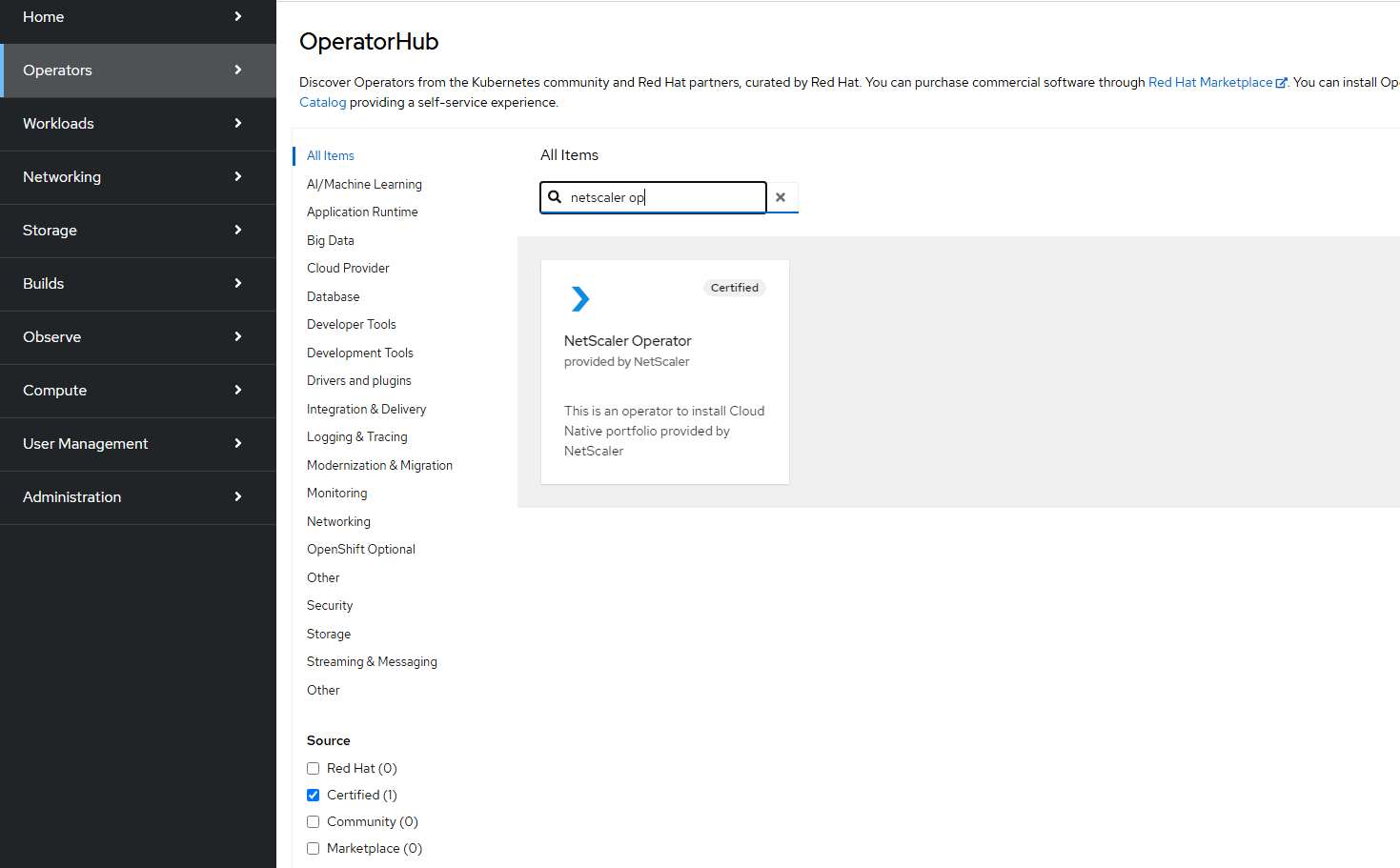Expand the Storage sidebar section
The width and height of the screenshot is (1400, 868).
tap(138, 231)
